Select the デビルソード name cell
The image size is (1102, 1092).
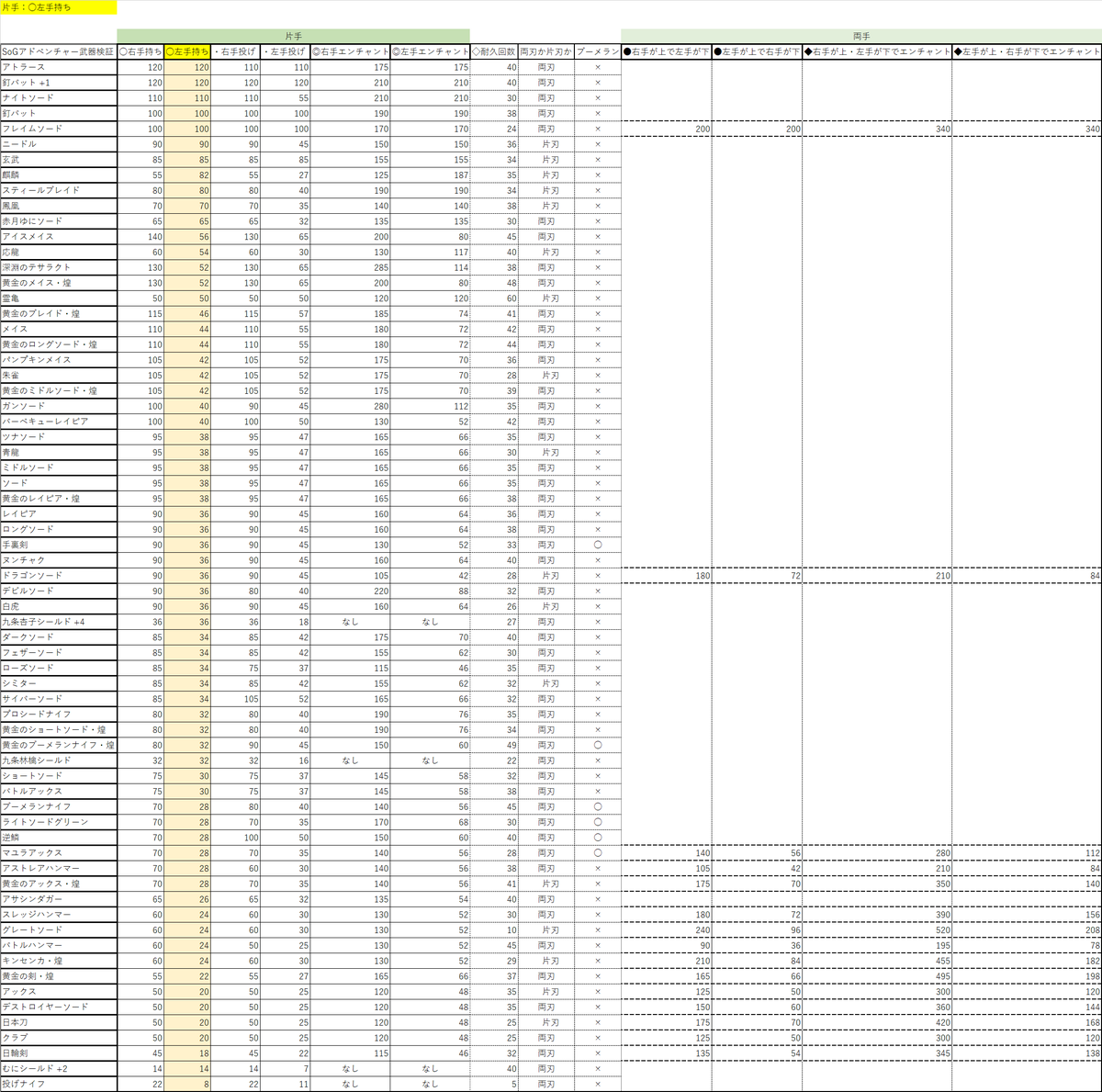[59, 591]
